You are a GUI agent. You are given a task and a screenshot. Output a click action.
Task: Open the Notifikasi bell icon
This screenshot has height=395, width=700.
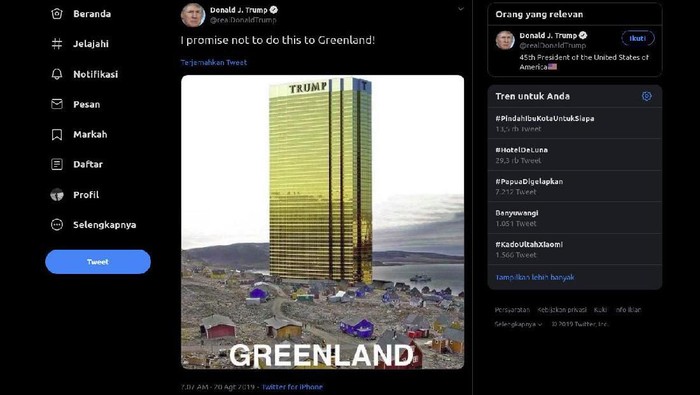[57, 74]
